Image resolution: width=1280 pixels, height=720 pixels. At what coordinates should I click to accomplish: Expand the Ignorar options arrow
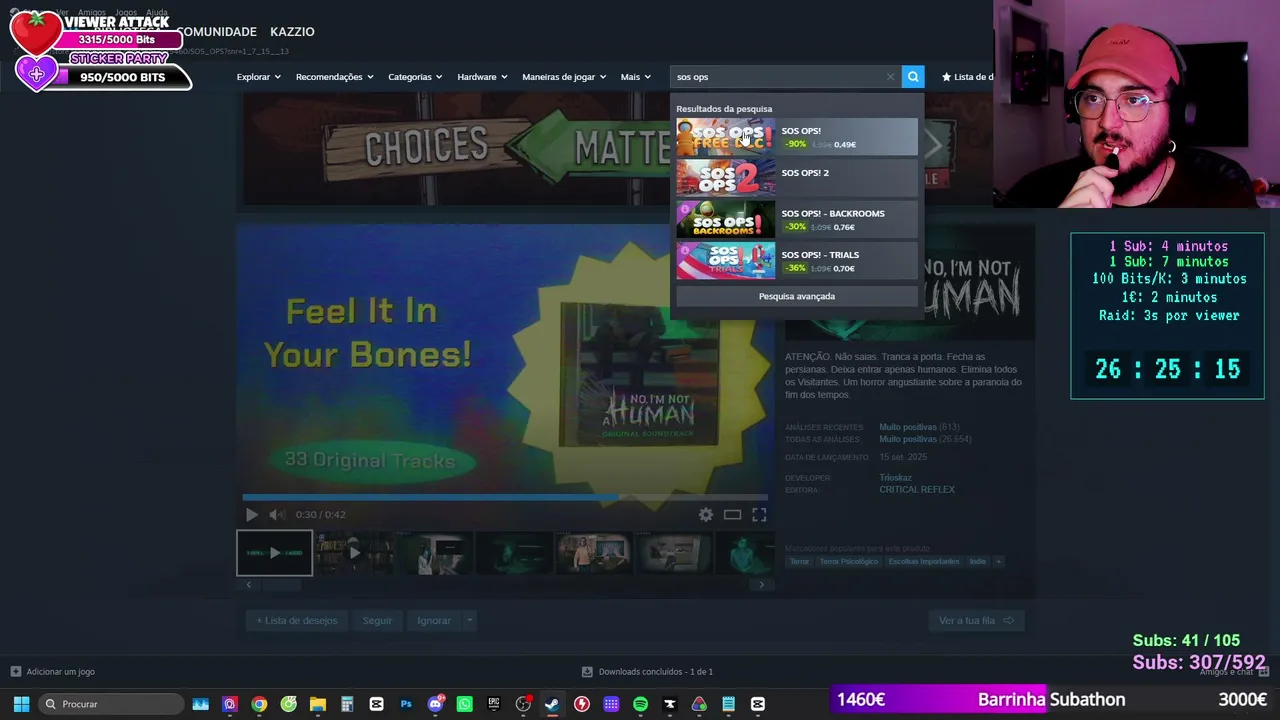click(x=469, y=621)
